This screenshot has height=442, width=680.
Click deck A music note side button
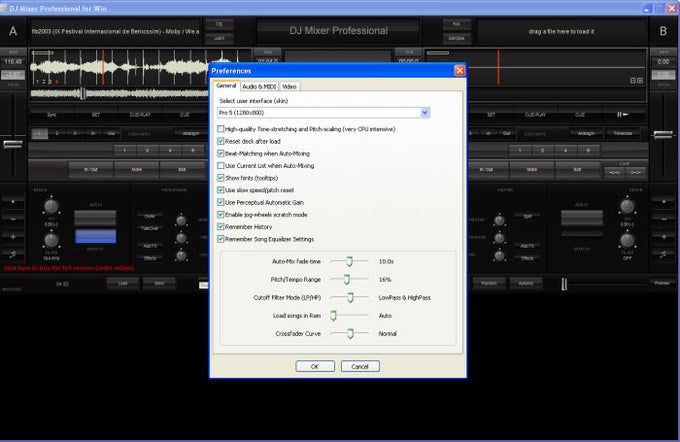13,254
